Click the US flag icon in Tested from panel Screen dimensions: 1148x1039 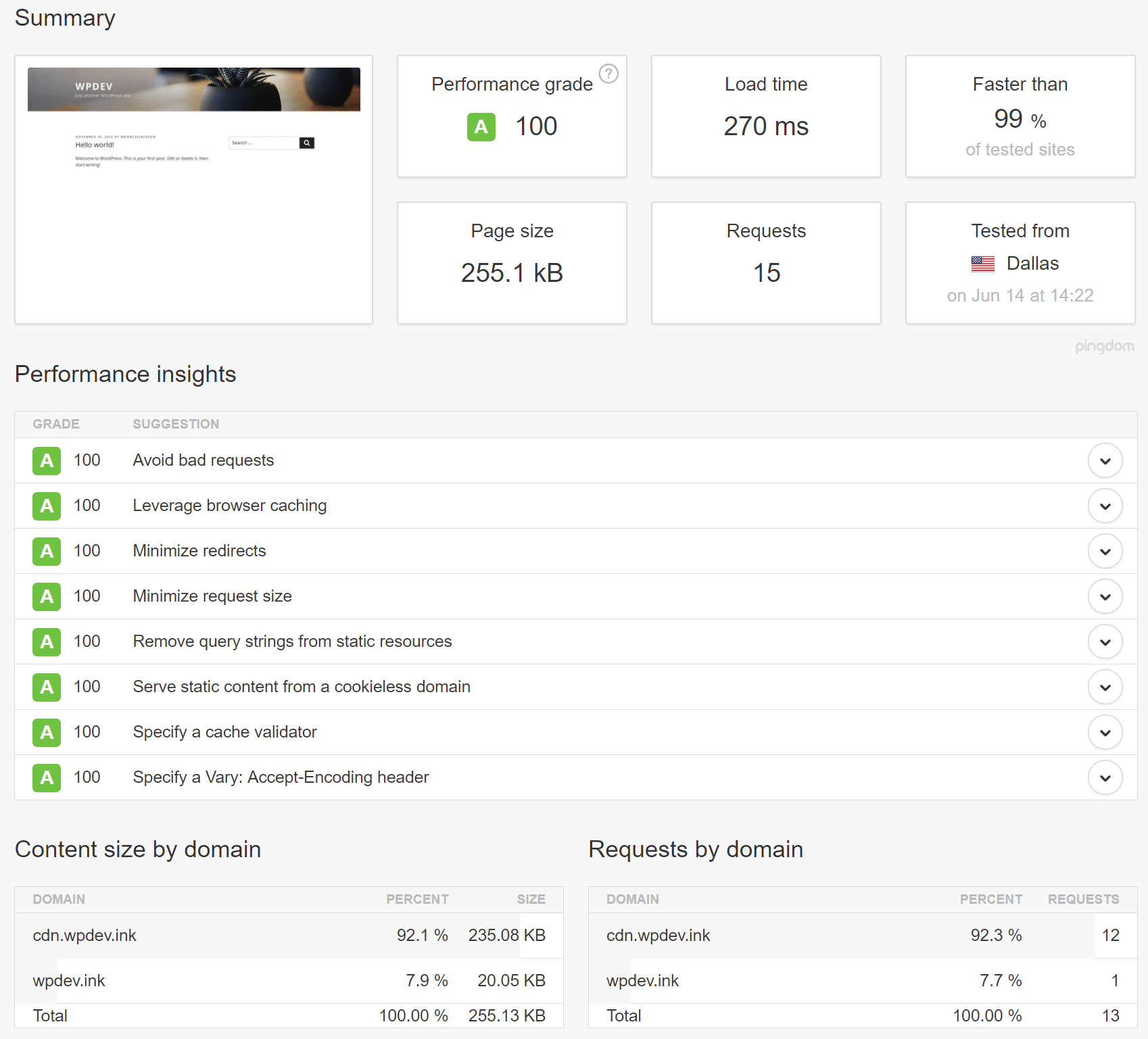(982, 264)
